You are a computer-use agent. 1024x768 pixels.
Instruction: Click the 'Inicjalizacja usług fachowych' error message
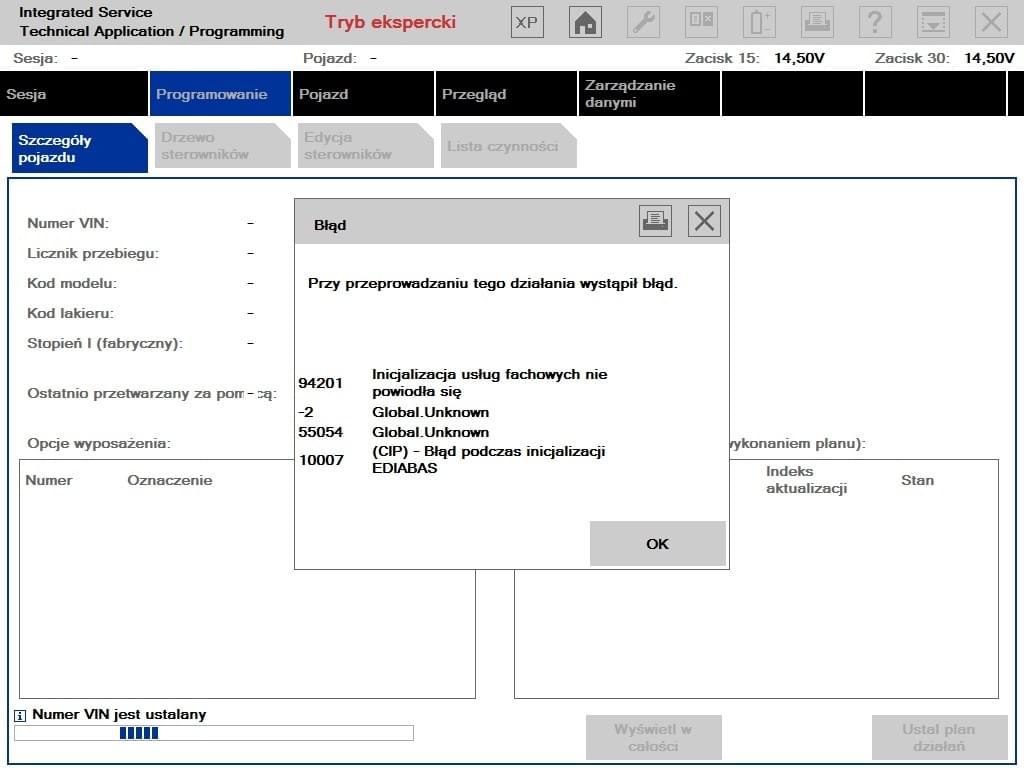click(x=490, y=383)
